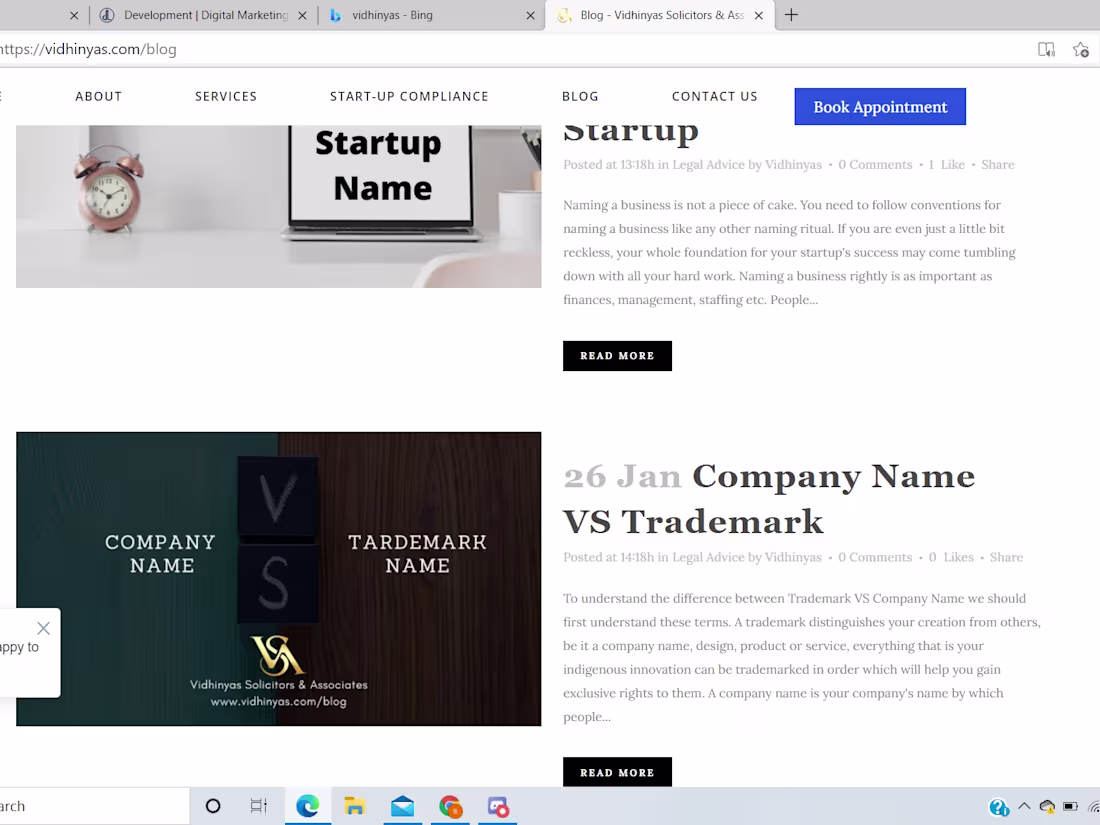Open immersive reader icon in address bar

1046,50
